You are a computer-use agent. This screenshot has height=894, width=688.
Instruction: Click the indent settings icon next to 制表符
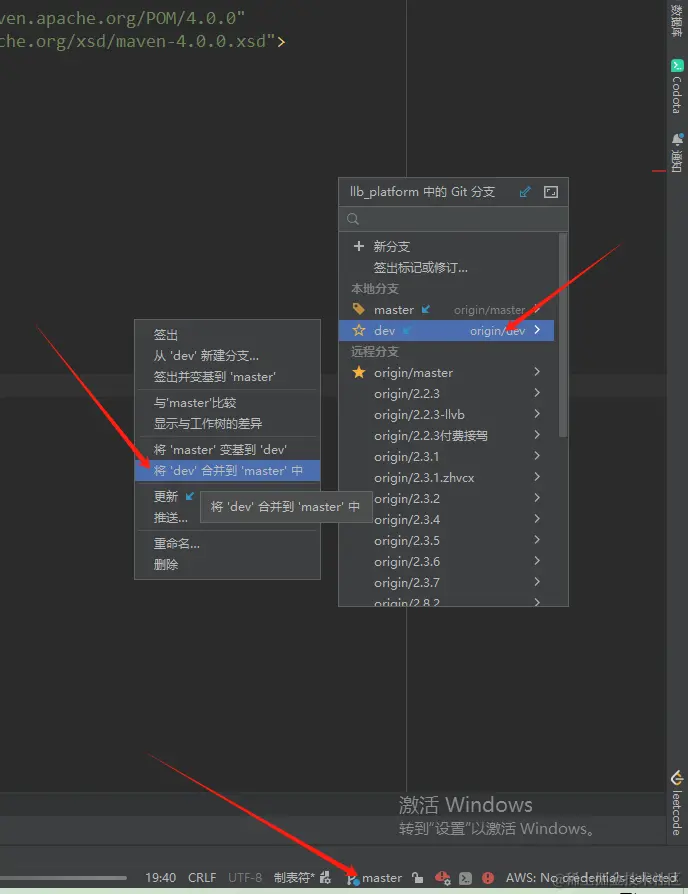[325, 878]
